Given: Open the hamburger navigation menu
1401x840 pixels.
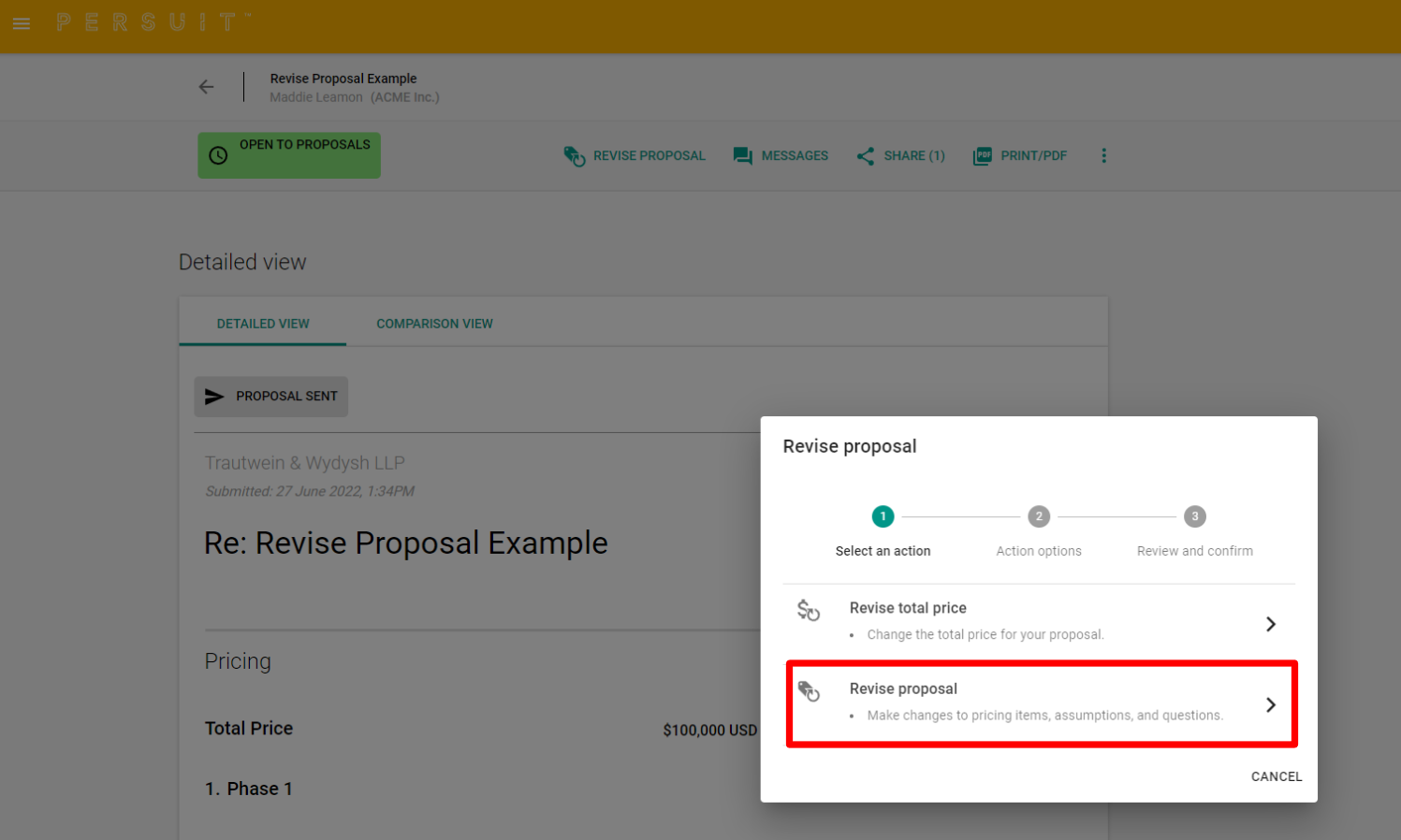Looking at the screenshot, I should 22,23.
